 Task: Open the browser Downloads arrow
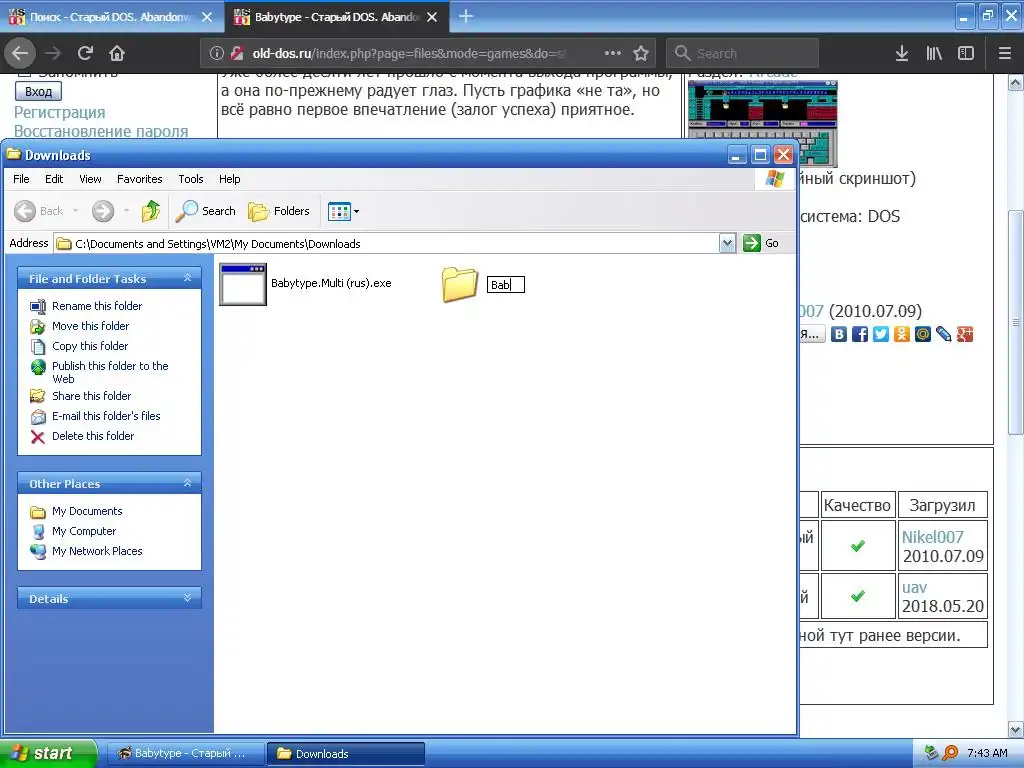pos(902,53)
